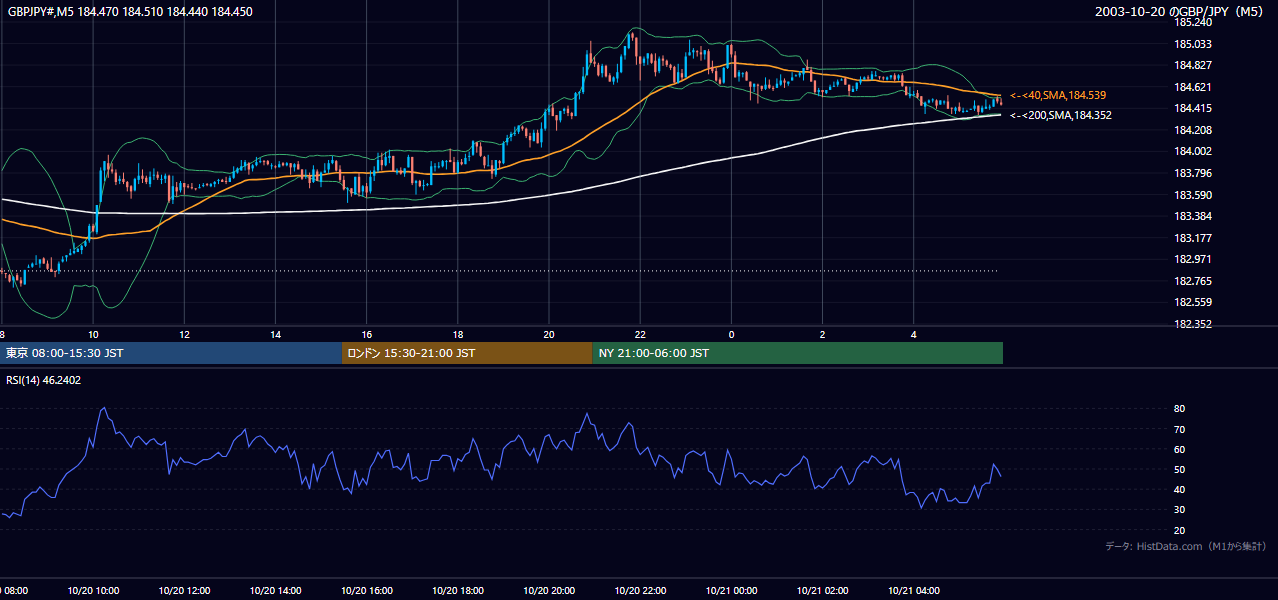Click the 184.415 price axis label
This screenshot has width=1278, height=600.
[x=1193, y=108]
